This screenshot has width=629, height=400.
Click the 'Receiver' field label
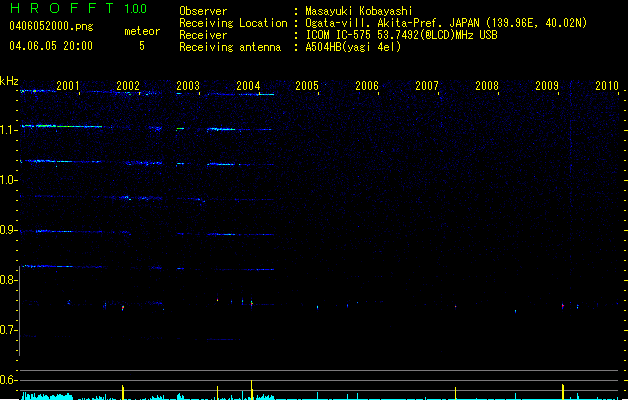(x=203, y=35)
